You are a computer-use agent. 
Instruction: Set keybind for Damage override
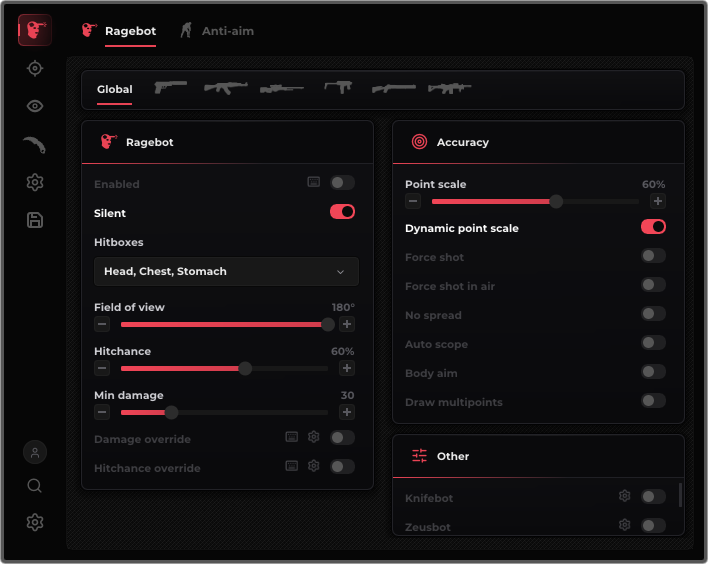point(292,437)
